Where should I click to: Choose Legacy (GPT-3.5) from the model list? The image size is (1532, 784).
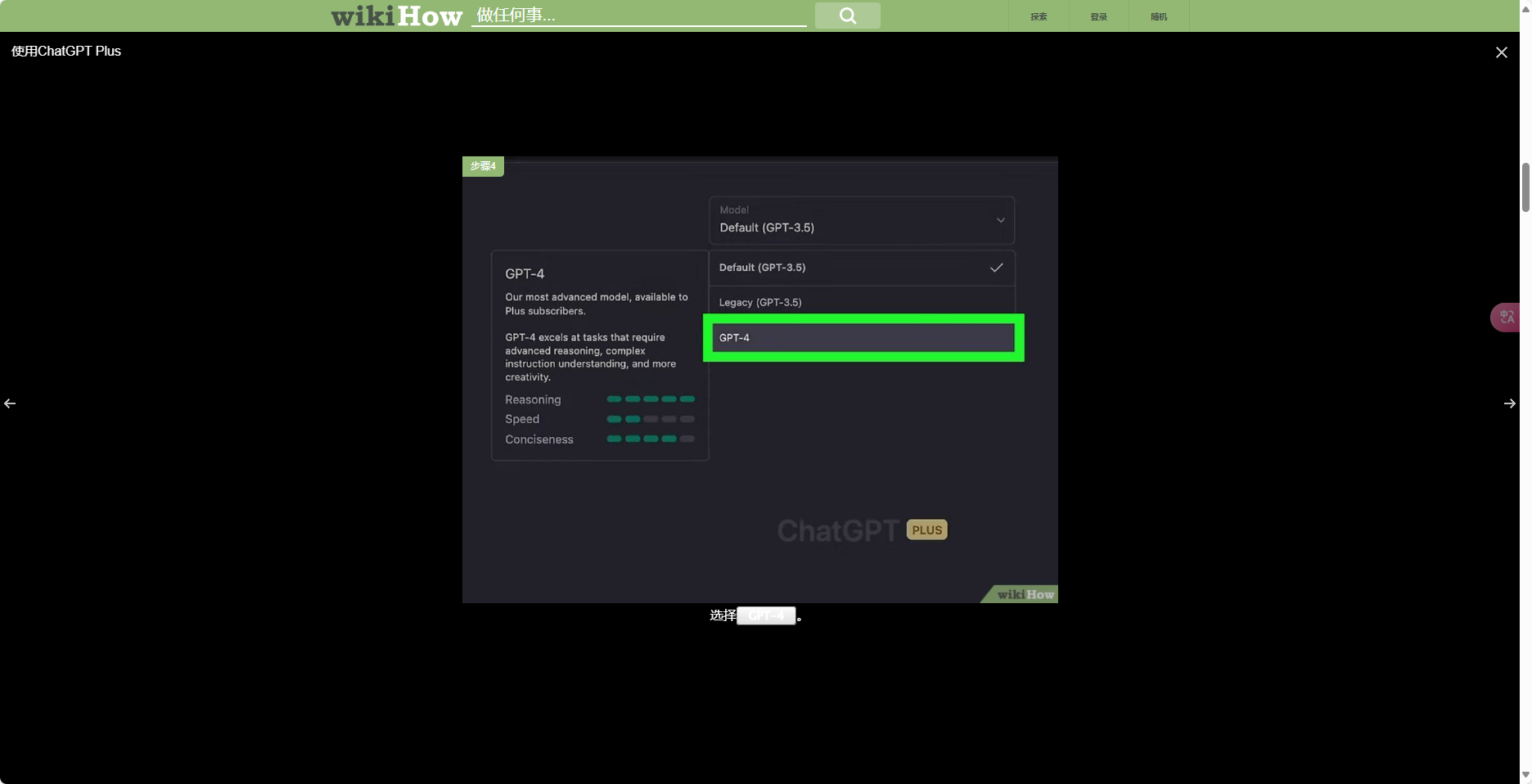click(860, 302)
